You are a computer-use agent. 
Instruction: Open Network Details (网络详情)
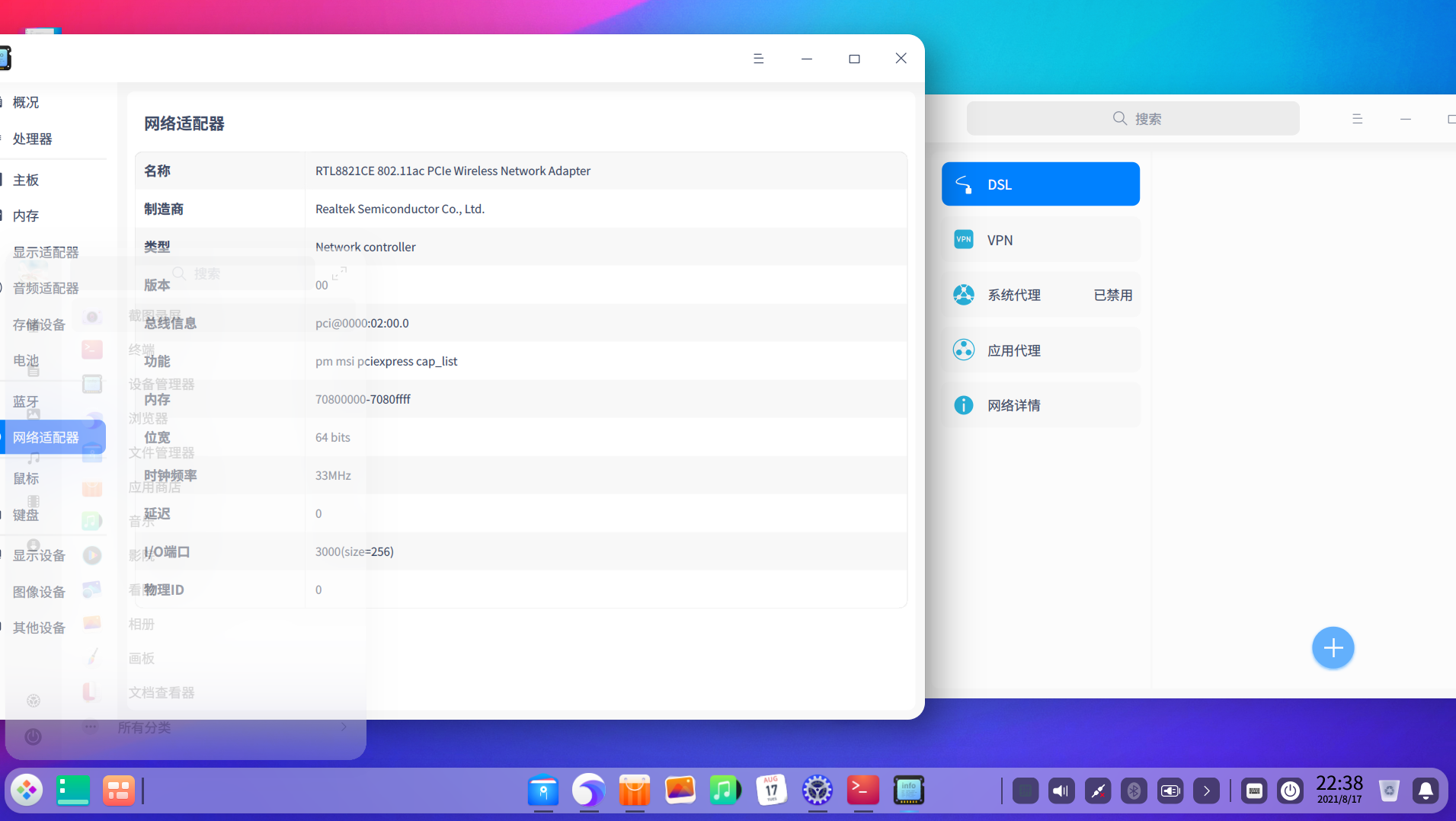[x=1041, y=405]
